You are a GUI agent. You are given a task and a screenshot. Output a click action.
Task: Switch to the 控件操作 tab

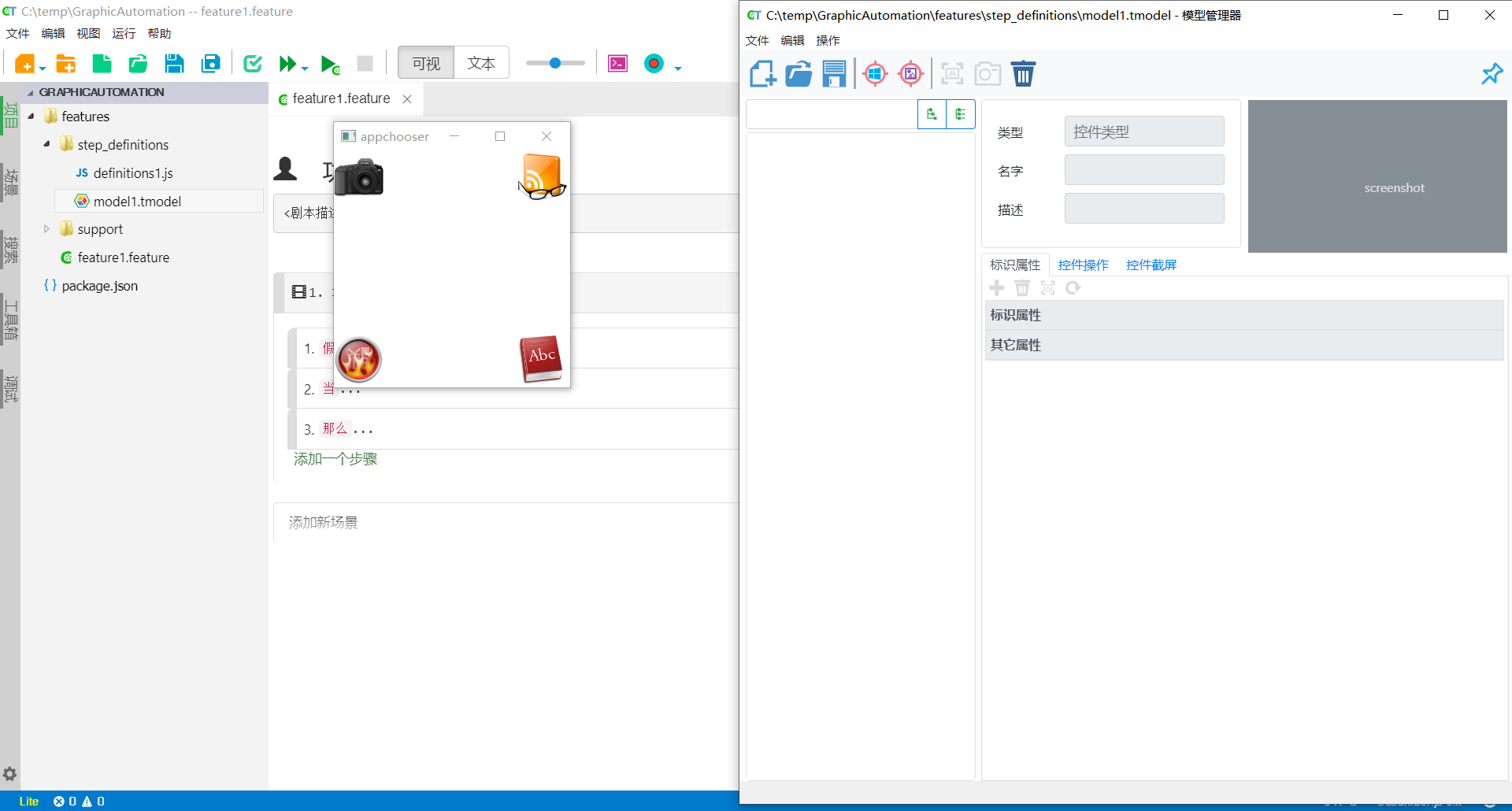(1083, 265)
